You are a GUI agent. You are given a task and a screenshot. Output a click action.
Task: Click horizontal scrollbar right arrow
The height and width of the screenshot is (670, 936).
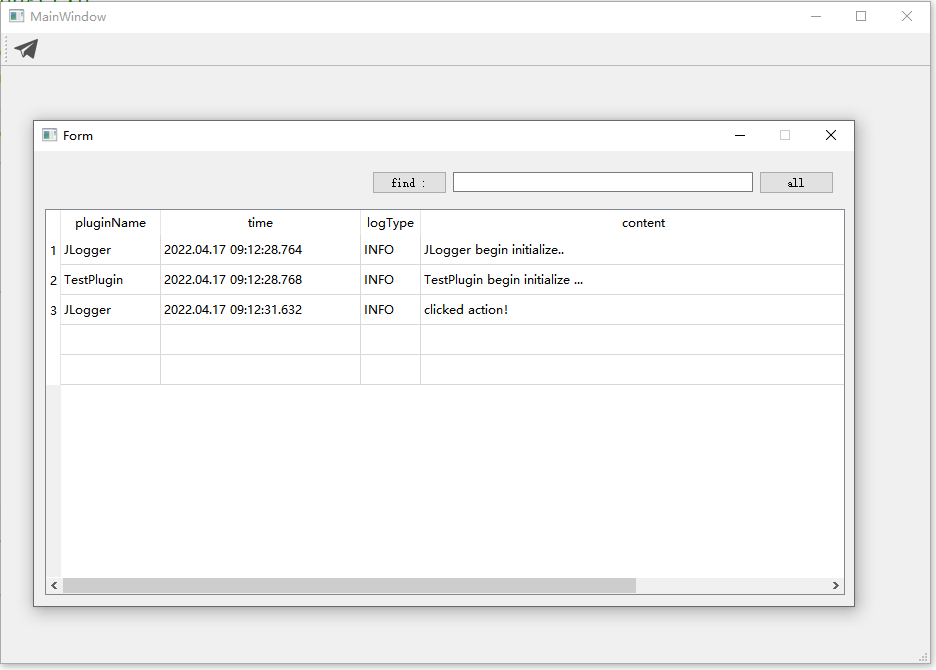(836, 586)
